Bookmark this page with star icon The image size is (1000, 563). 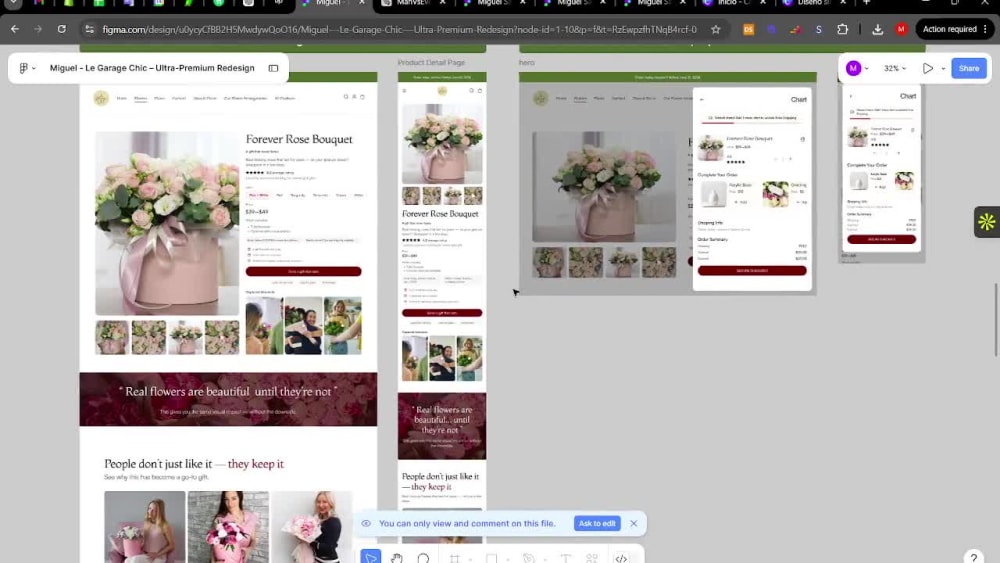click(x=716, y=29)
